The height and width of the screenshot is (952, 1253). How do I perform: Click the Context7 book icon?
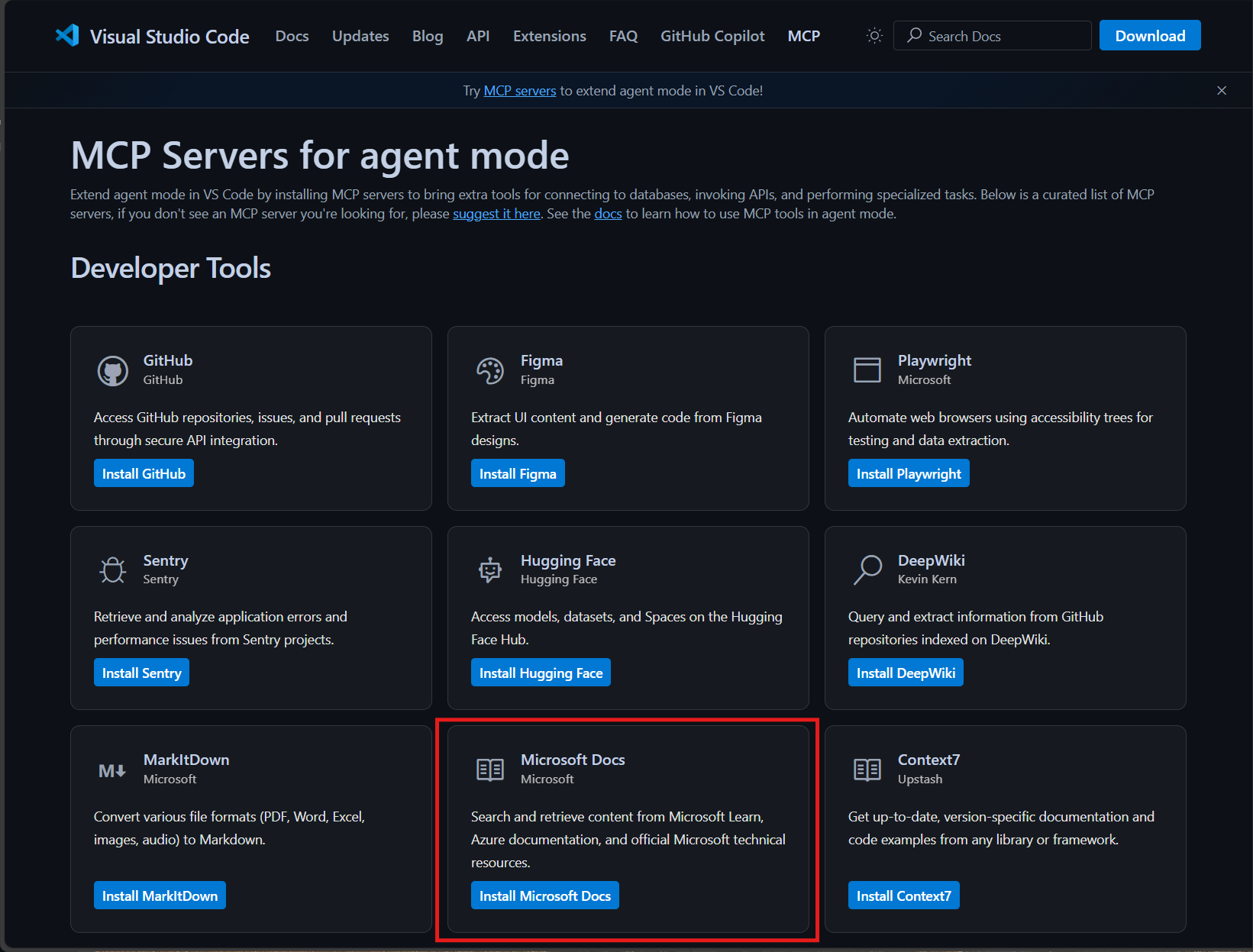(867, 770)
